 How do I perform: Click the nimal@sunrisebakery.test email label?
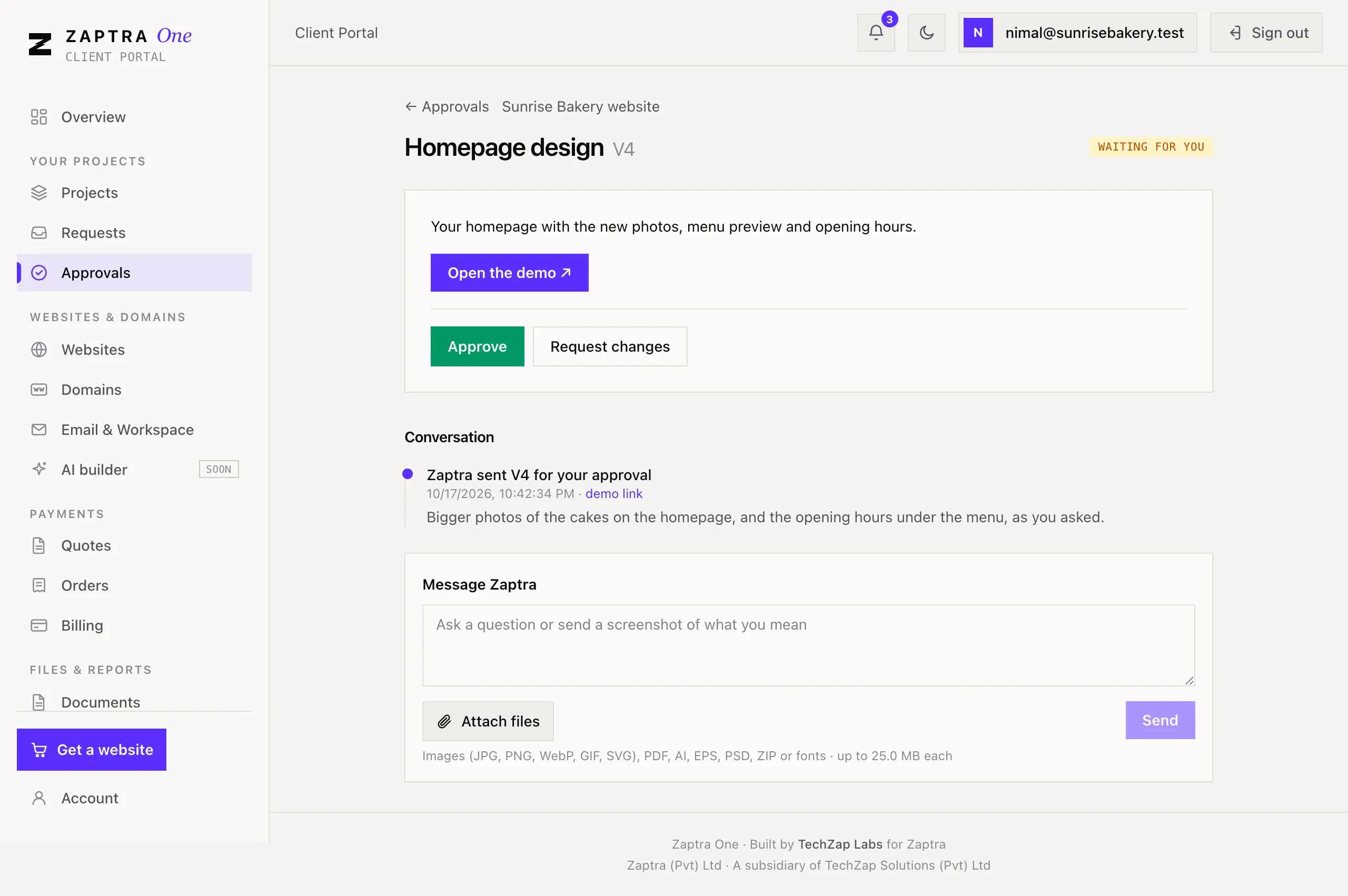click(x=1094, y=33)
